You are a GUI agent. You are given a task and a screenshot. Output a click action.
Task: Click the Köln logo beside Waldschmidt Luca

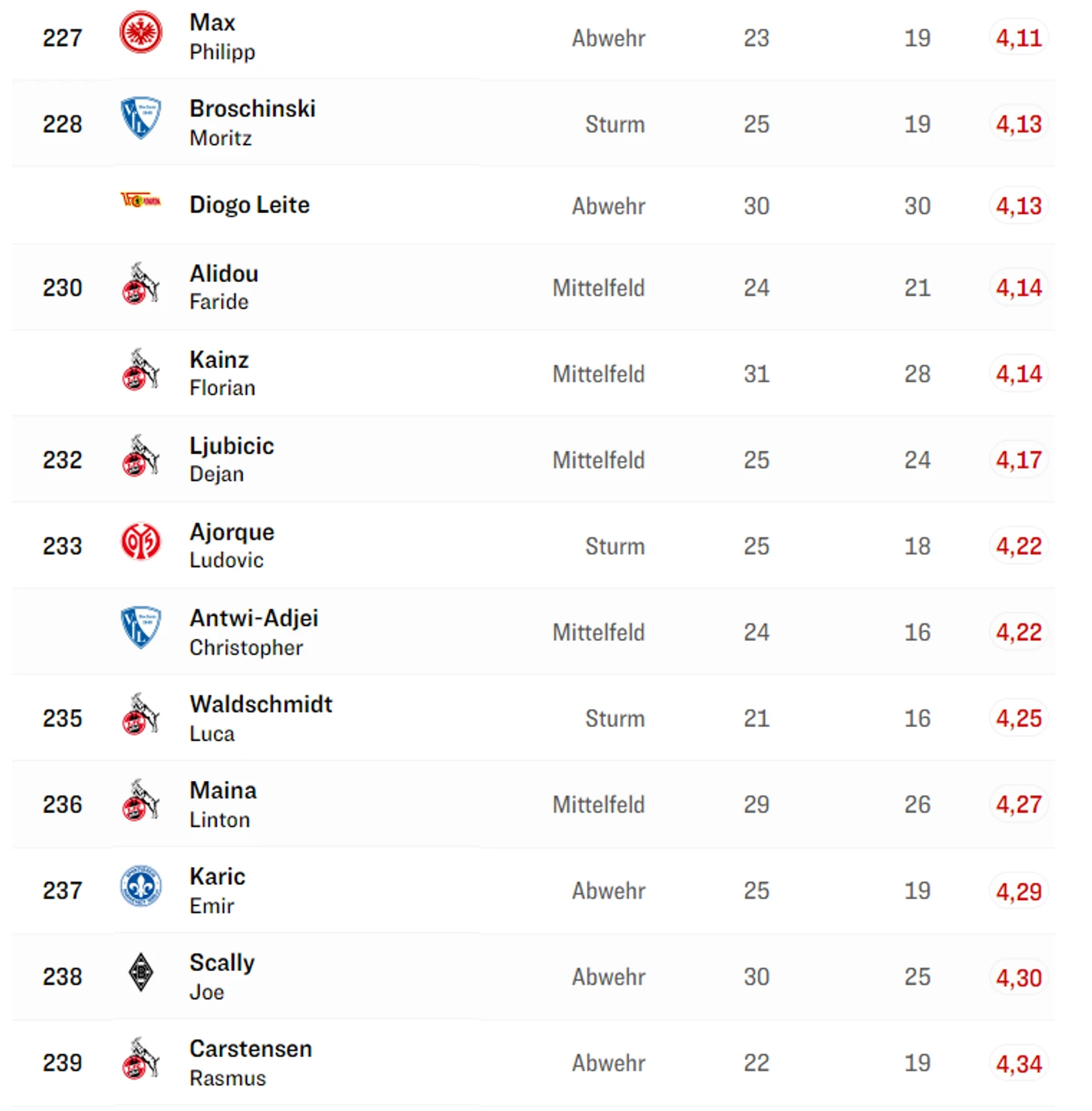141,714
